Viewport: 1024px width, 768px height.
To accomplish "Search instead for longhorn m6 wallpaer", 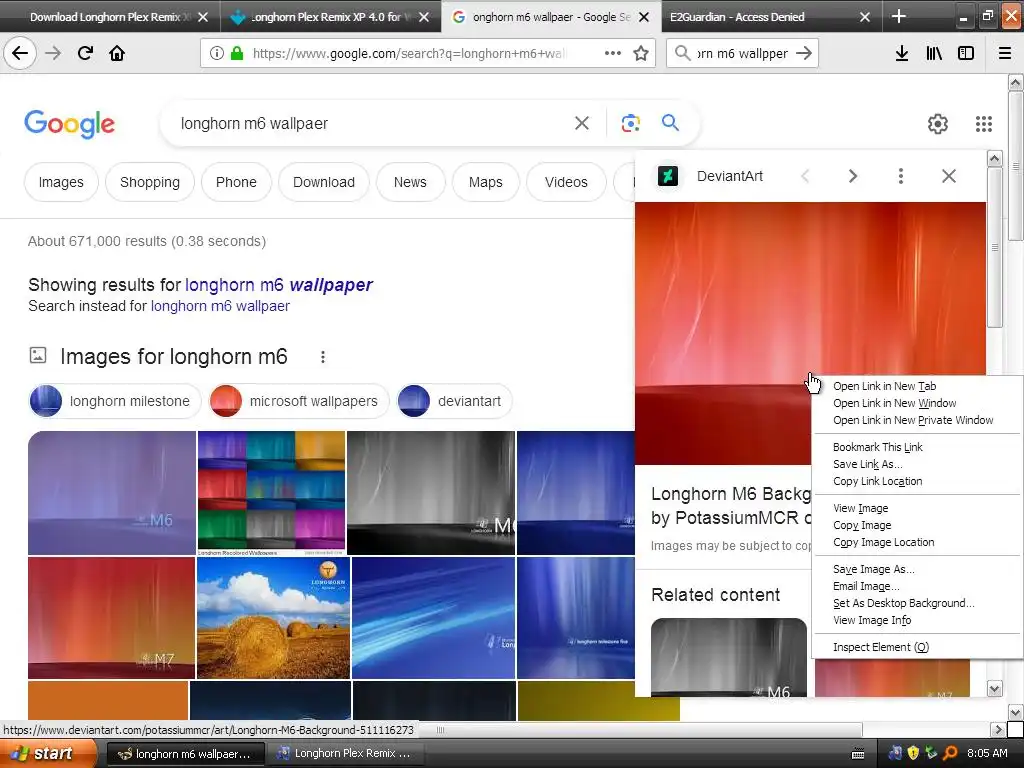I will (x=220, y=306).
